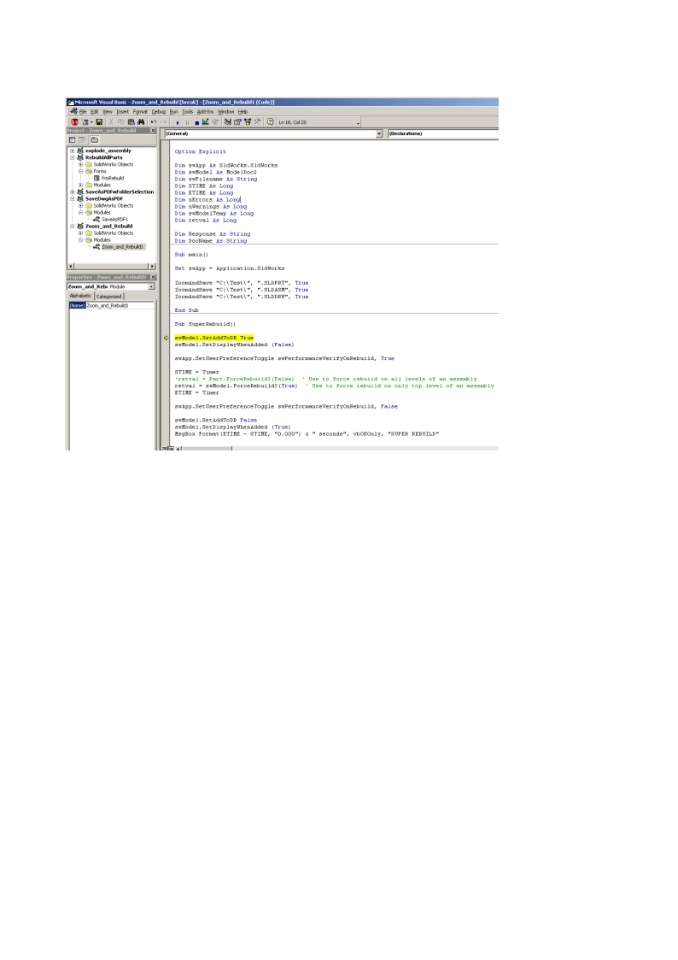
Task: Open the Window menu
Action: pyautogui.click(x=226, y=111)
